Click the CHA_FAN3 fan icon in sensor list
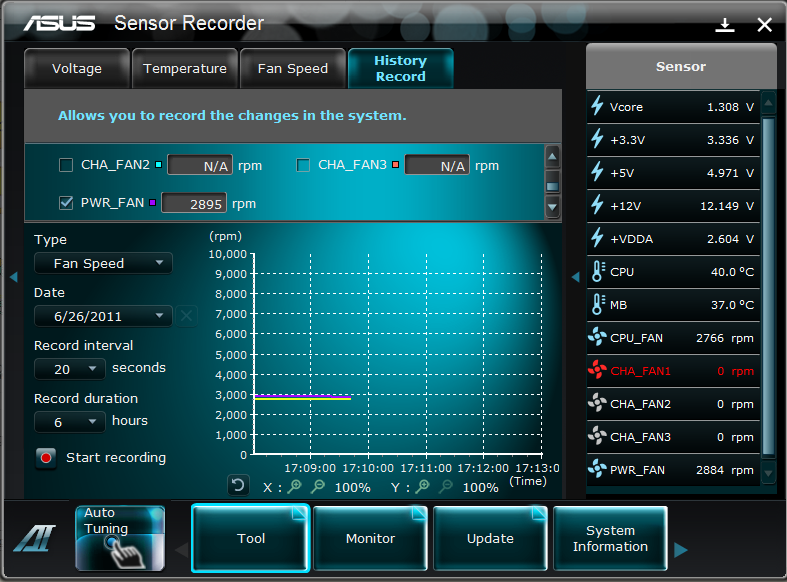 click(x=597, y=436)
